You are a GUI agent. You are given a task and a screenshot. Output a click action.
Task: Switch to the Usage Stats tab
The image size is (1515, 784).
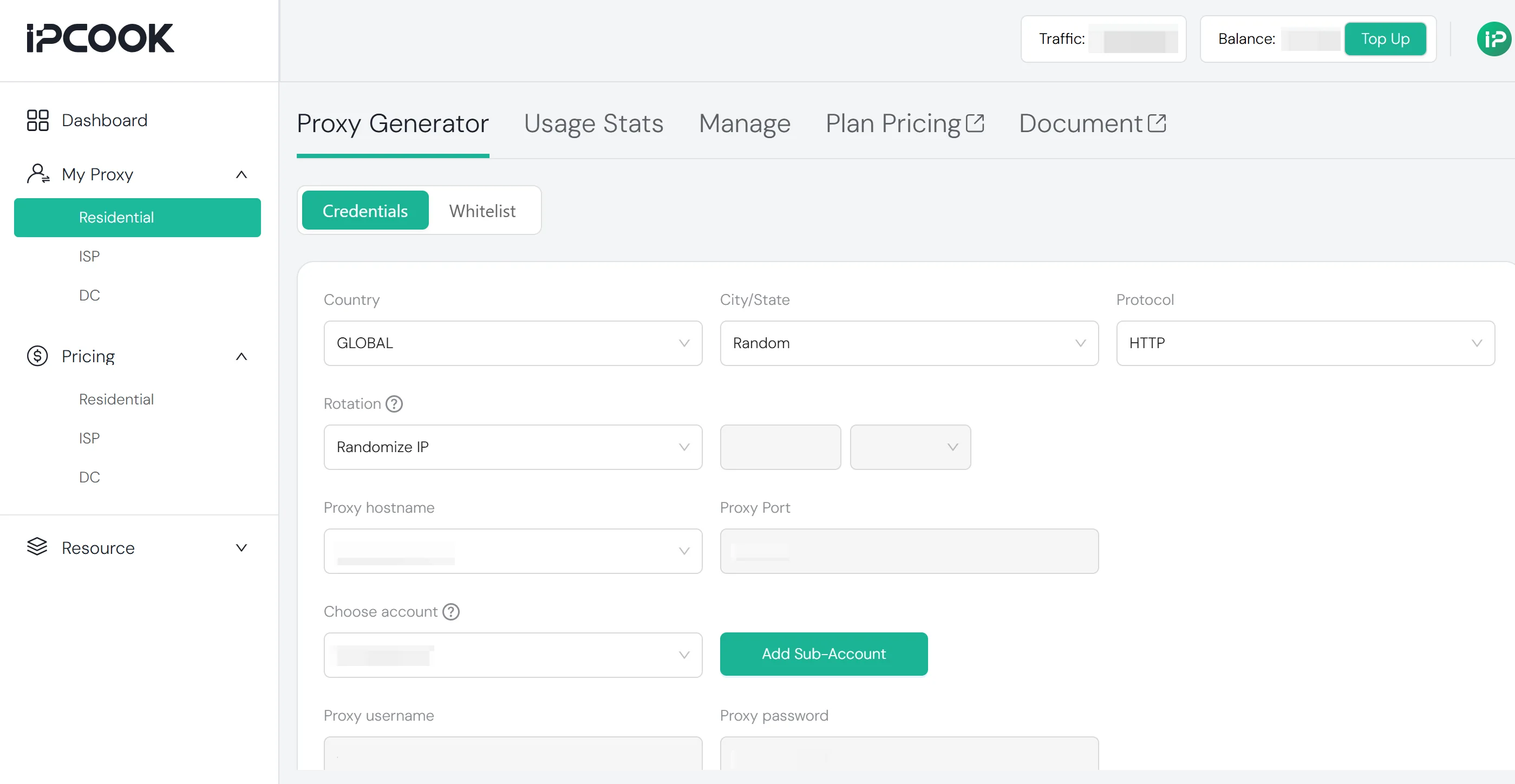593,123
